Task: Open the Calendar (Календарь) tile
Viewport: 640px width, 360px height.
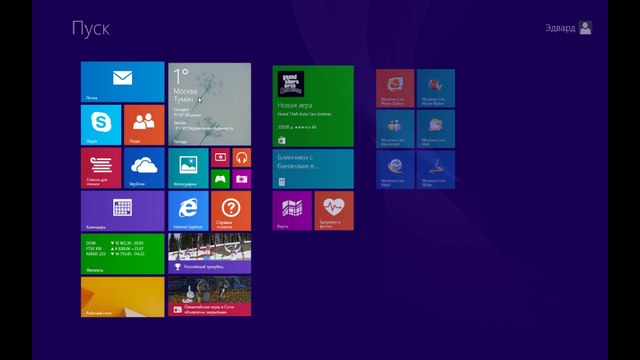Action: (122, 211)
